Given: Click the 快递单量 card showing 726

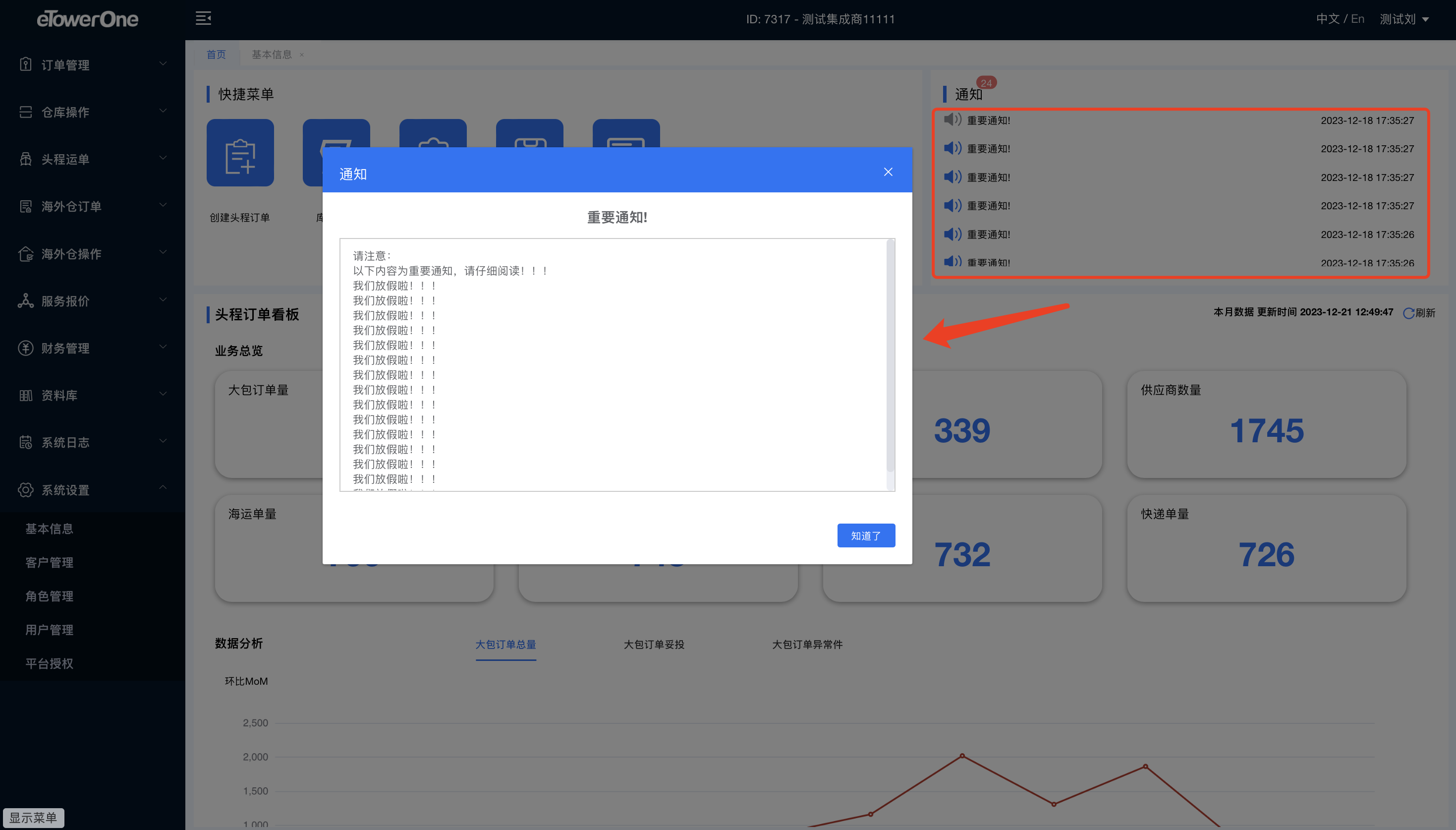Looking at the screenshot, I should 1266,548.
